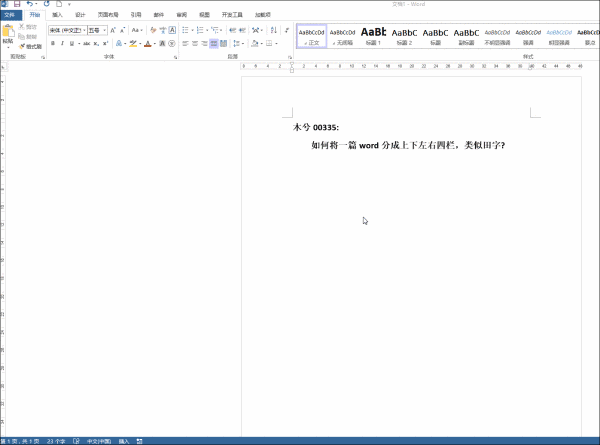
Task: Toggle Subscript formatting
Action: pyautogui.click(x=96, y=43)
